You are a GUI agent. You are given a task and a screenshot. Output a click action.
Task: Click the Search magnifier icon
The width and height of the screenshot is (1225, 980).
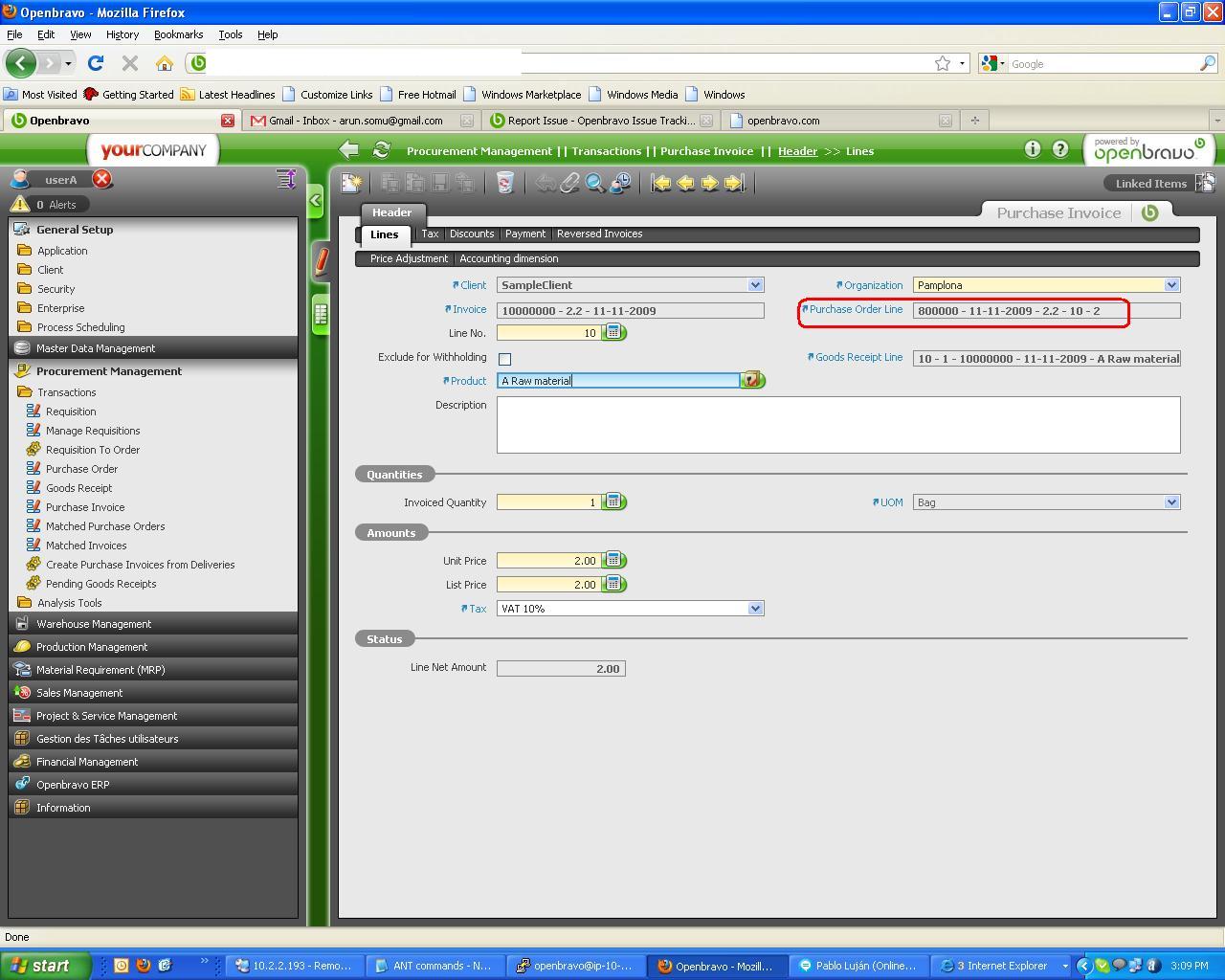595,183
